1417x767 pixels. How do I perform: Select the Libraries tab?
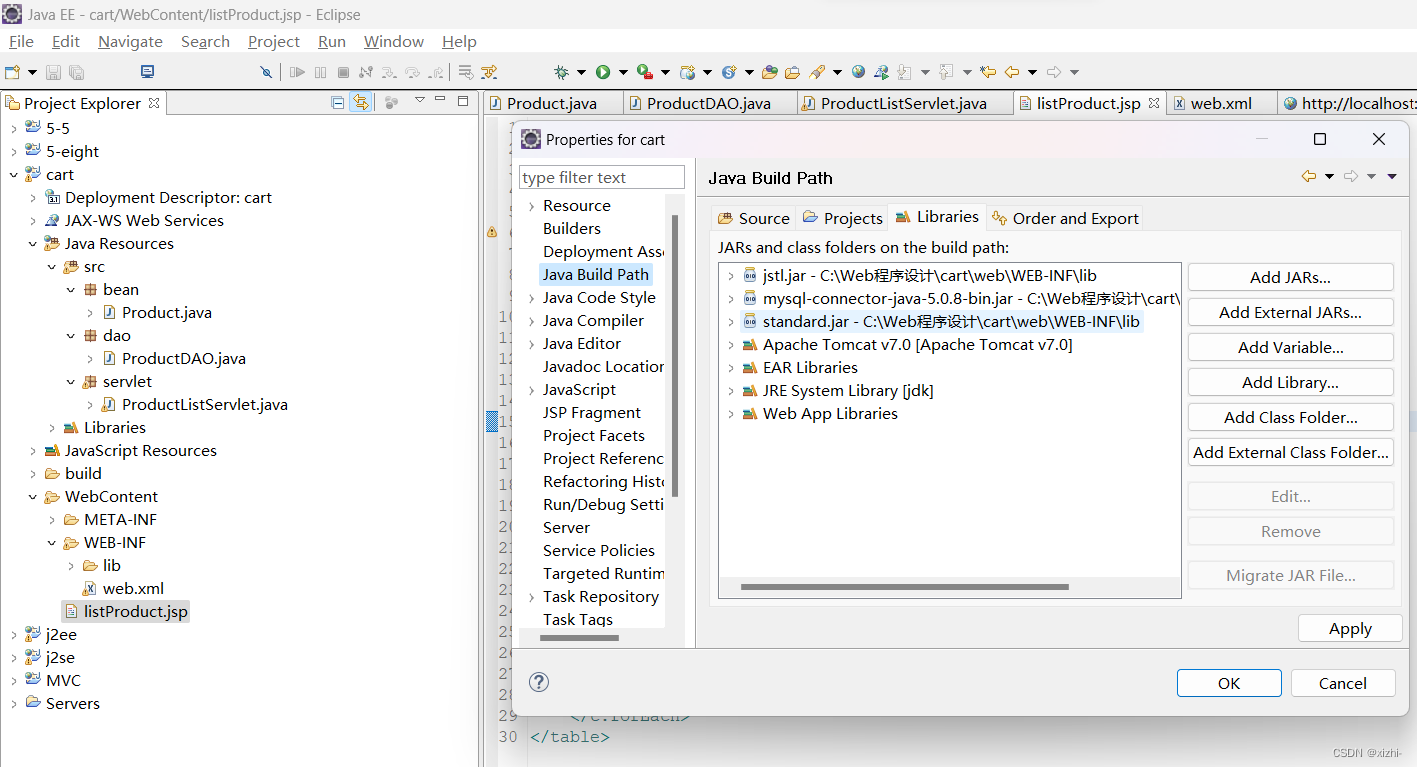click(x=938, y=216)
